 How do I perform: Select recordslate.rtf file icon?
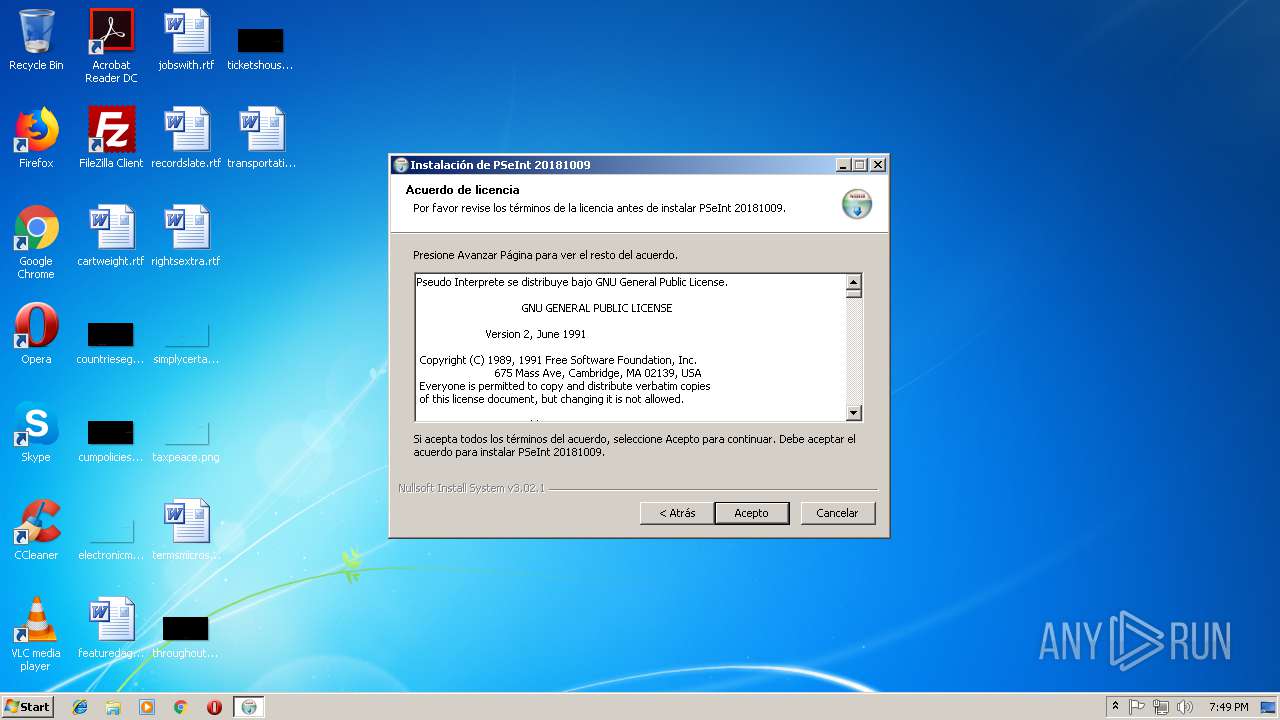(x=186, y=138)
